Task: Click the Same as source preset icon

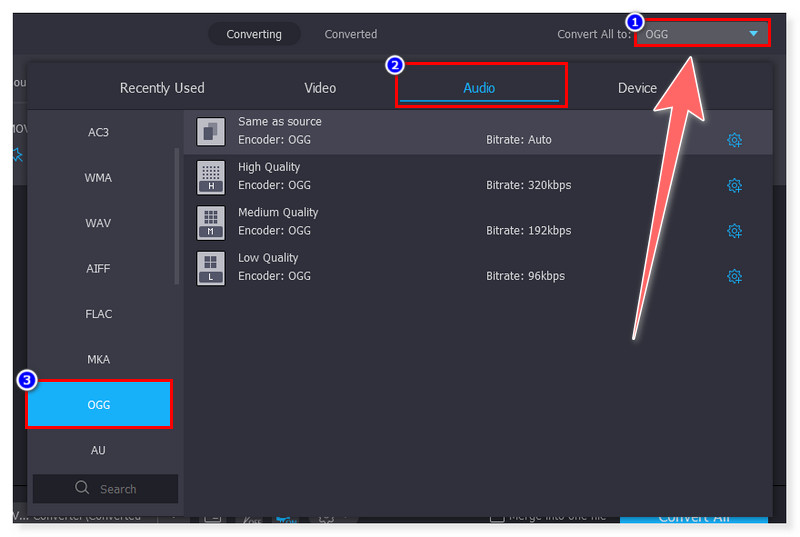Action: tap(210, 131)
